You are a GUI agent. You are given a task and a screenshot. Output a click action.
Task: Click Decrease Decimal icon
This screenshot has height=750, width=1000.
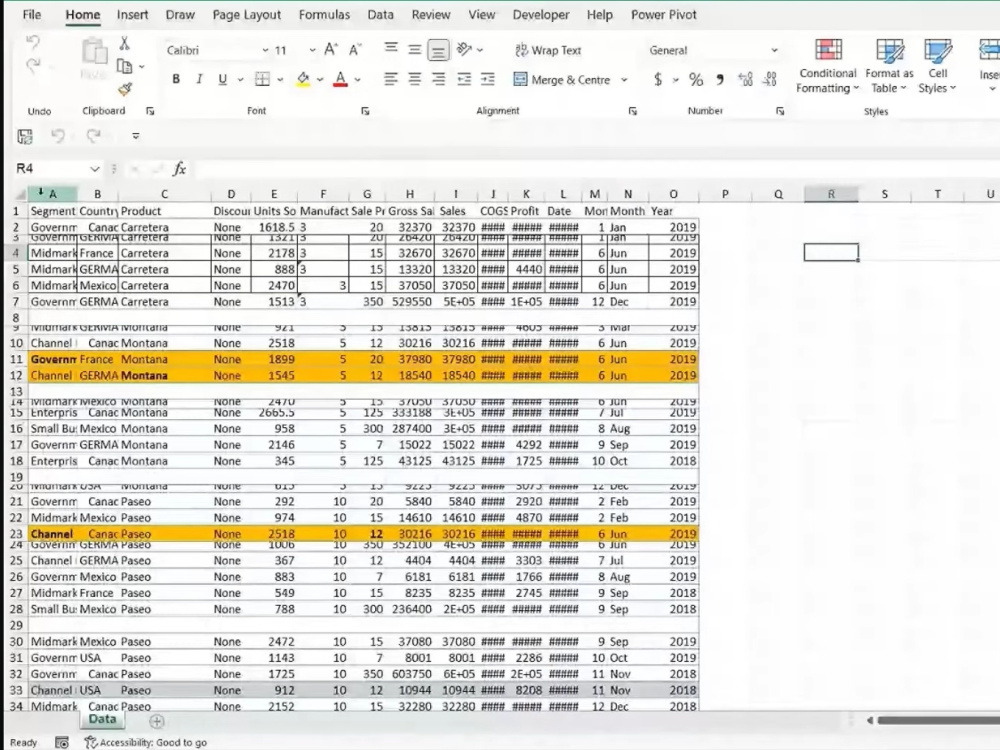[x=770, y=79]
